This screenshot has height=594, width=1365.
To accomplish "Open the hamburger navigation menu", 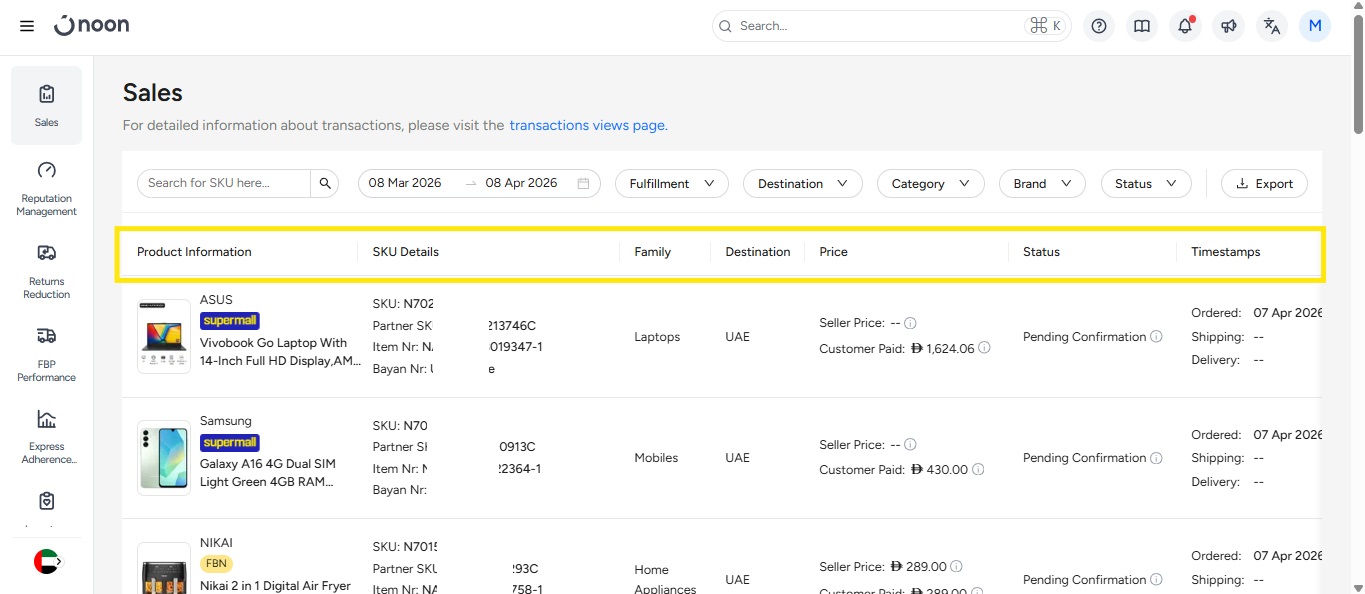I will click(27, 26).
